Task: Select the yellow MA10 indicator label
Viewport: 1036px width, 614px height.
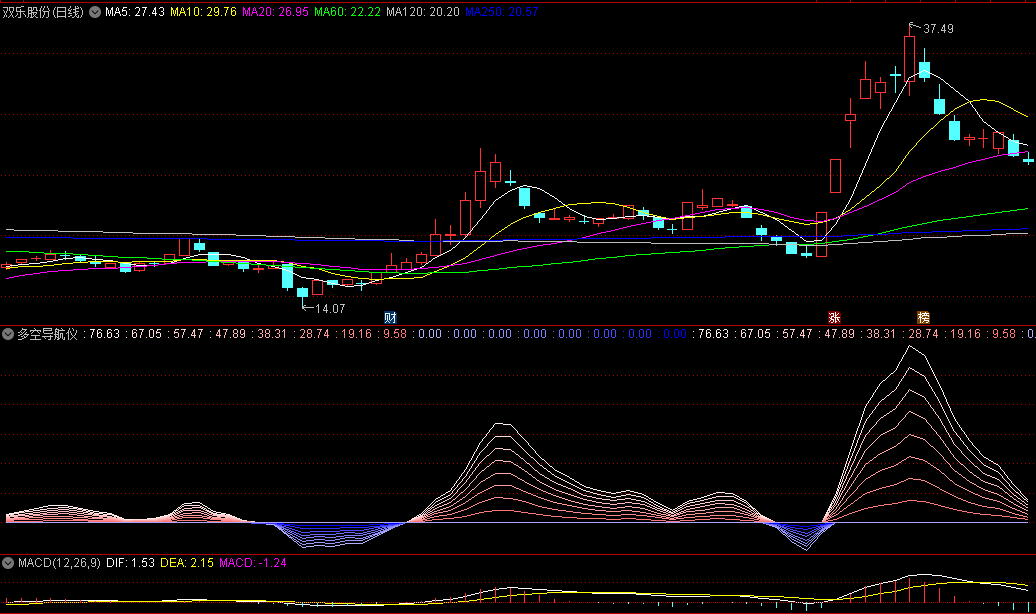Action: point(203,12)
